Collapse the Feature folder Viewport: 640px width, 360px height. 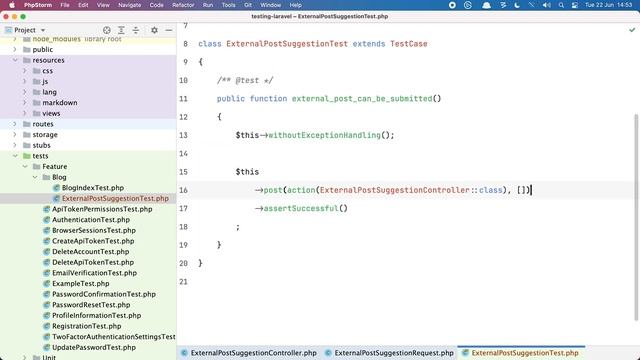[25, 167]
